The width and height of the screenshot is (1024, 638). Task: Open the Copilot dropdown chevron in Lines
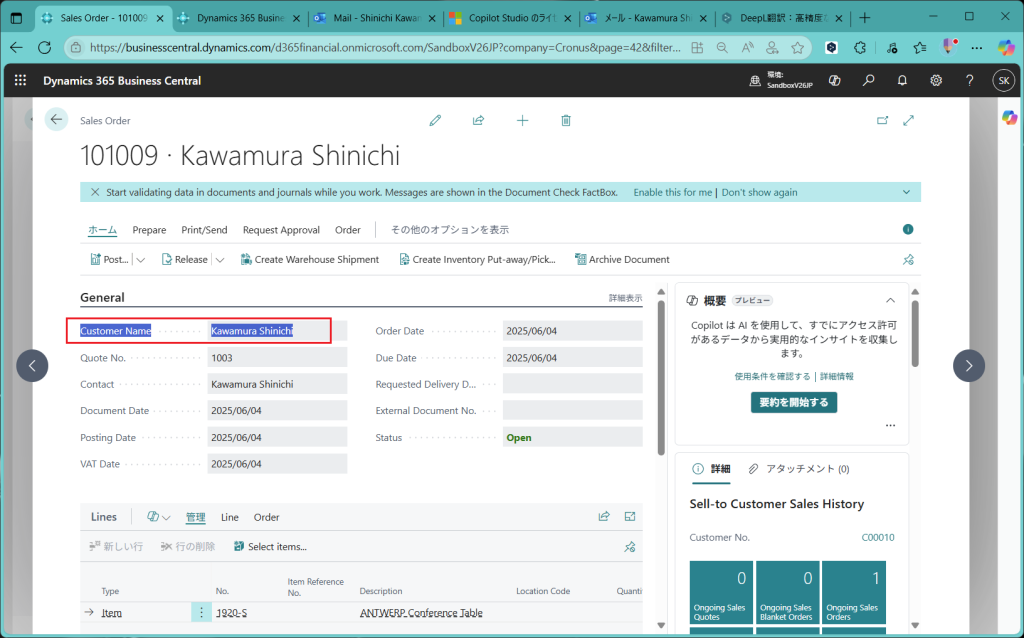point(167,517)
